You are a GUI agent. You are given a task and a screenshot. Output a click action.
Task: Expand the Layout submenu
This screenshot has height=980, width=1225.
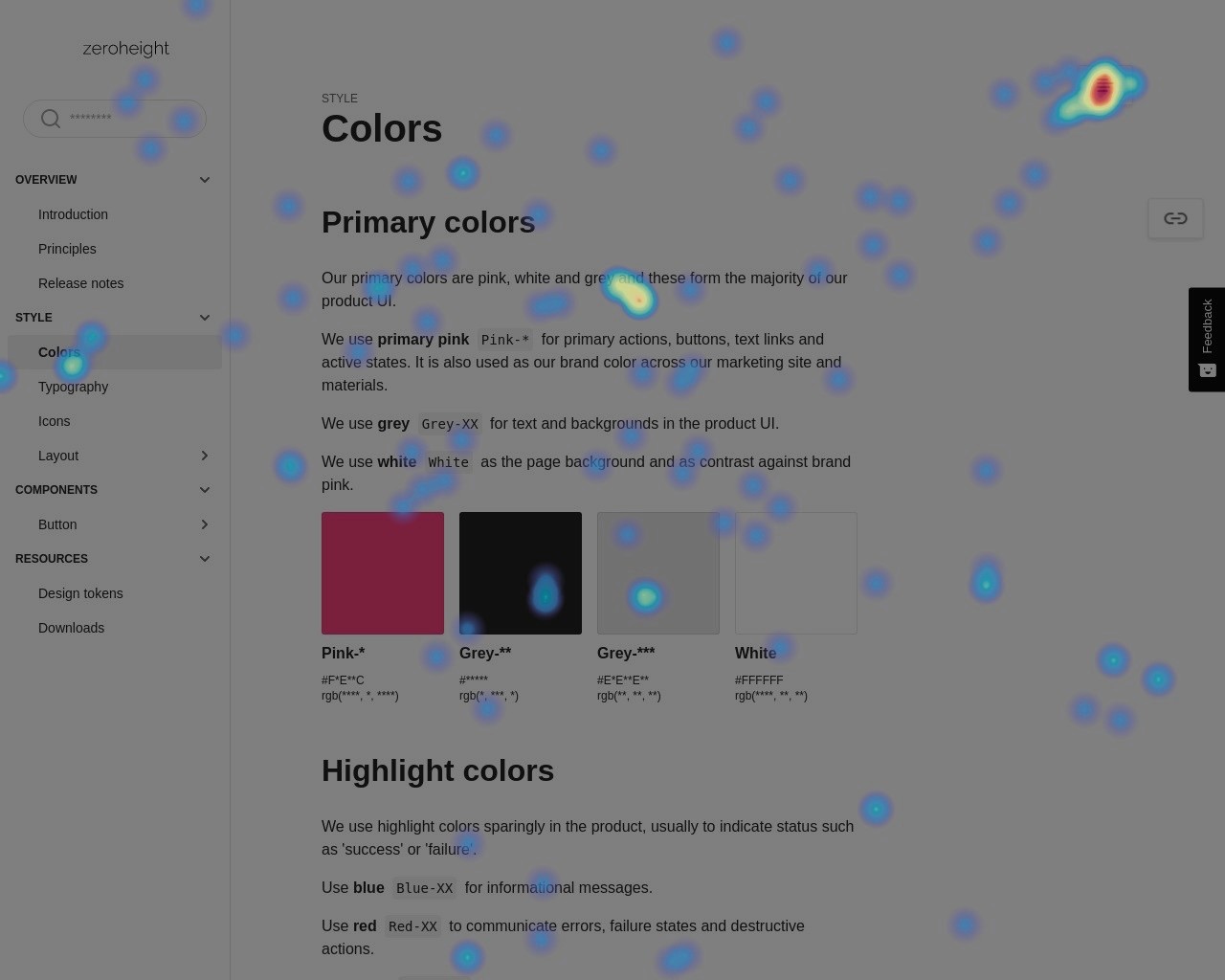click(x=204, y=456)
